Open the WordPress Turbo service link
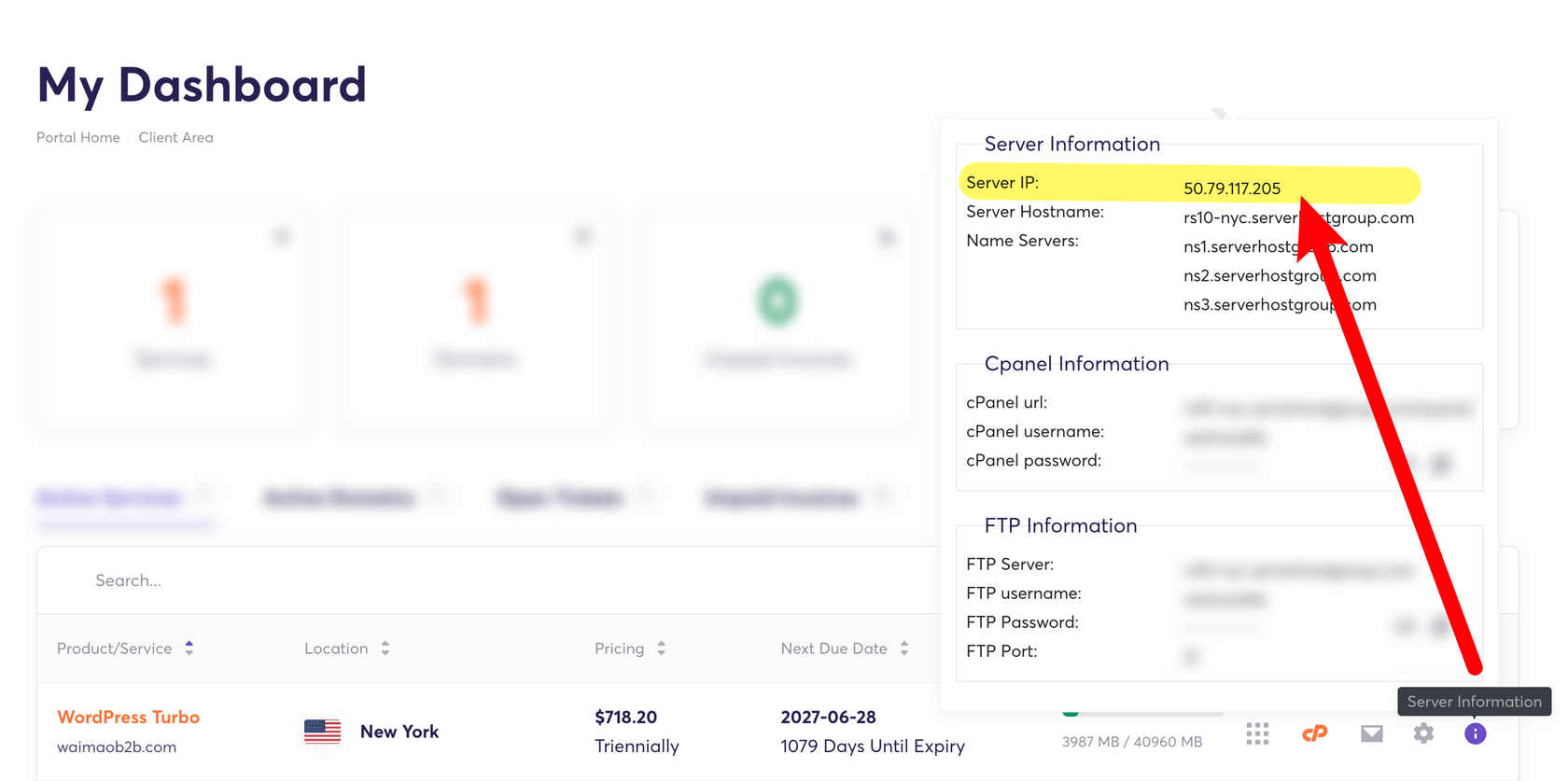1568x781 pixels. (128, 717)
